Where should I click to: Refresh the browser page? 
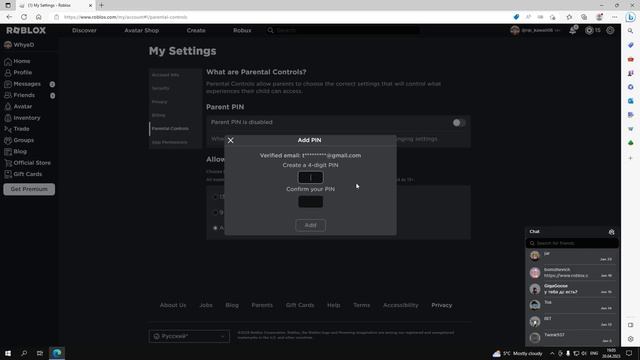pos(24,17)
